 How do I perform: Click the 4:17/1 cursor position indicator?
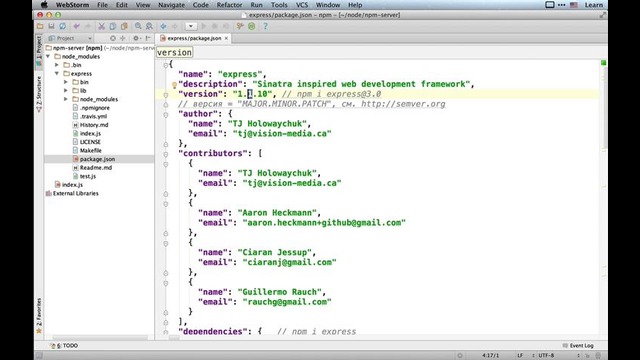click(490, 355)
